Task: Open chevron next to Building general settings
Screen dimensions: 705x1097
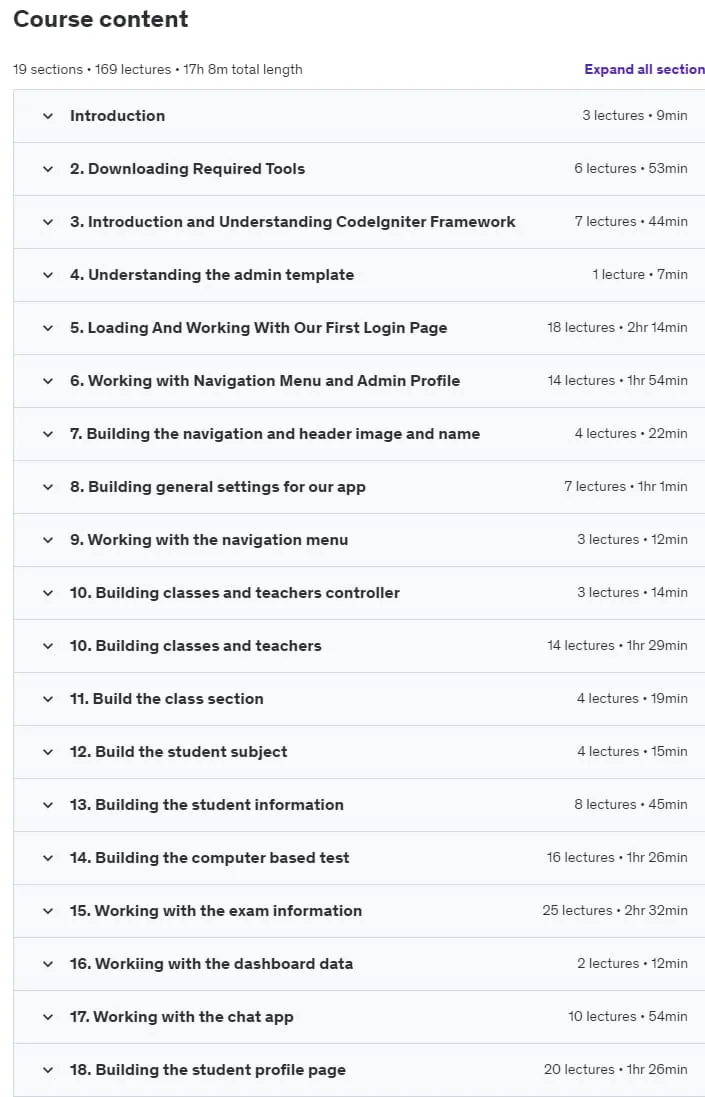Action: pos(48,487)
